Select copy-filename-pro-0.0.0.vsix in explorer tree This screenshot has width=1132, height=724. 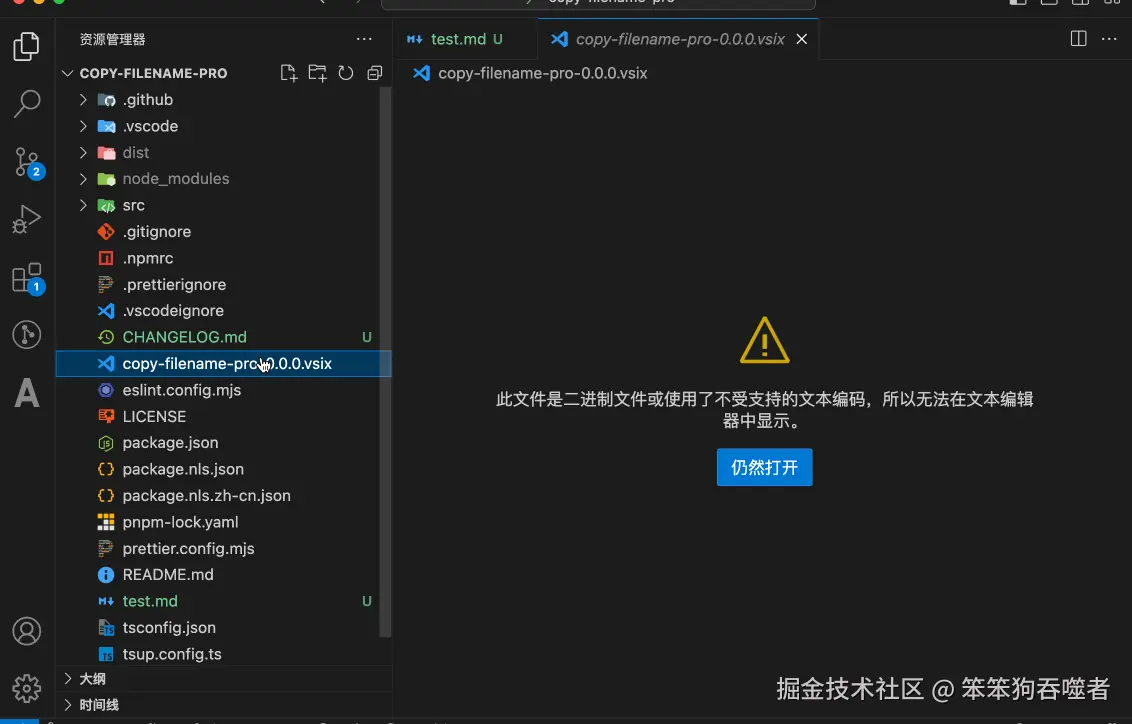pyautogui.click(x=224, y=364)
